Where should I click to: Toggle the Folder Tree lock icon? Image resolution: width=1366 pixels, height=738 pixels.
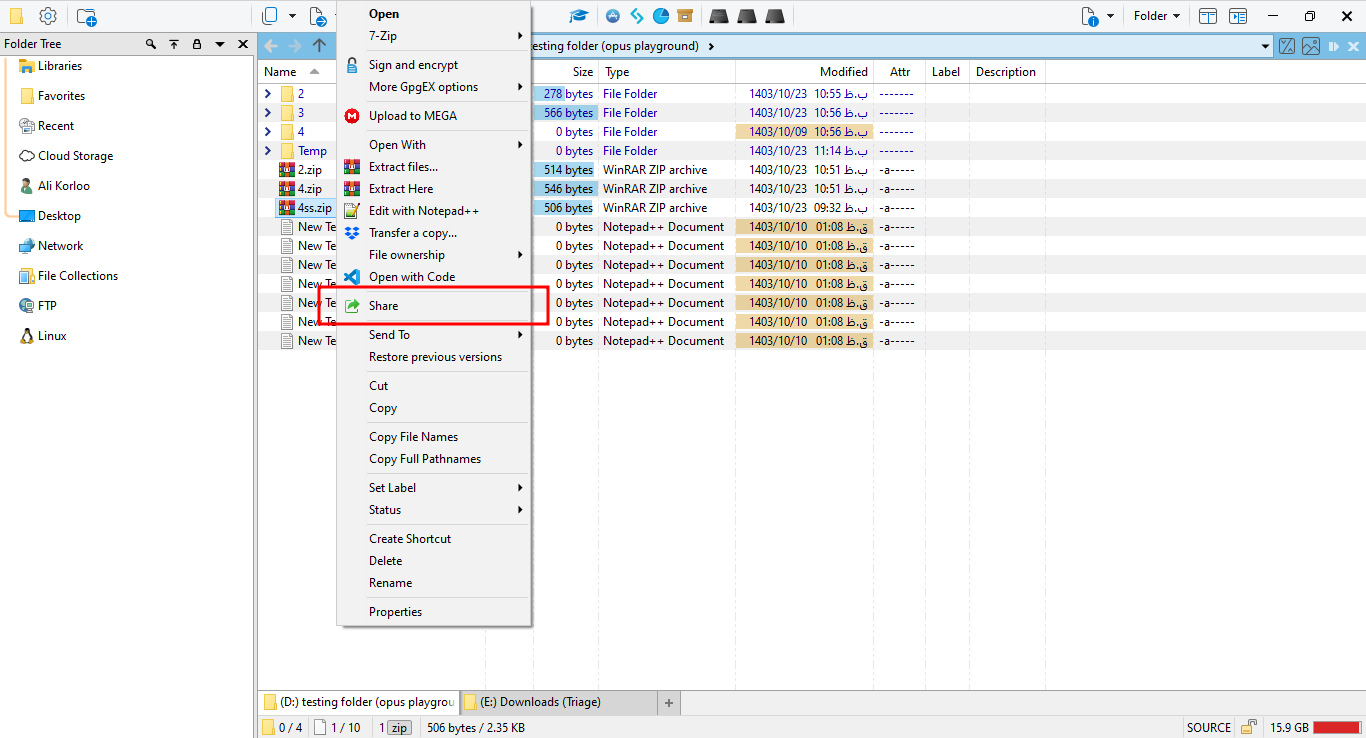point(196,44)
